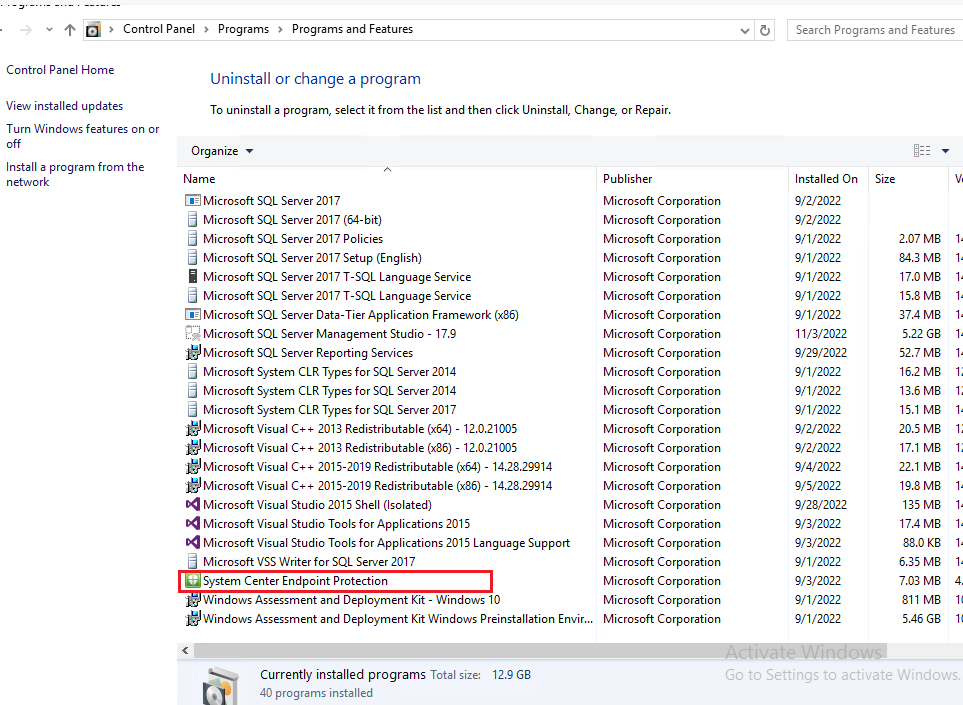Open the recent locations dropdown arrow

click(x=49, y=29)
